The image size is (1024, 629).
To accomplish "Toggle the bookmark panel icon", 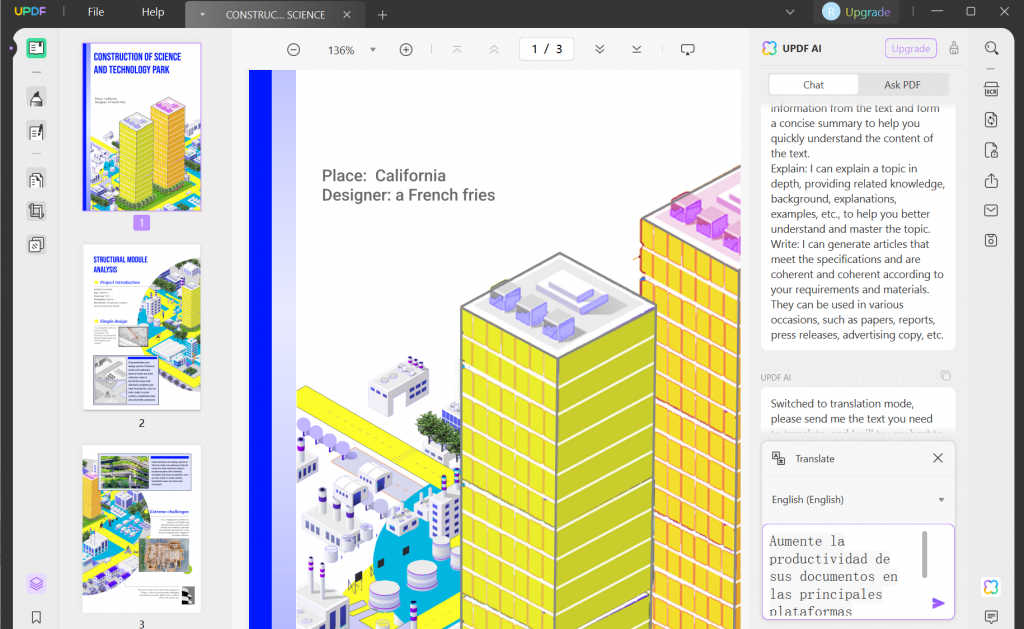I will (x=36, y=617).
